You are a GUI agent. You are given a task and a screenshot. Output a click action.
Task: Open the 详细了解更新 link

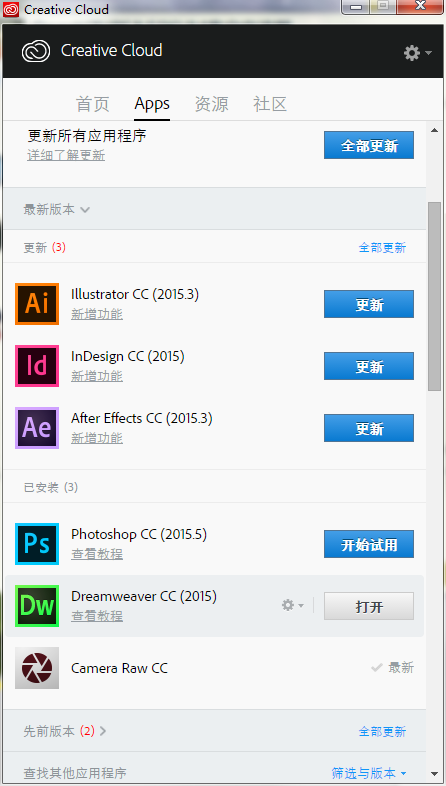point(66,155)
